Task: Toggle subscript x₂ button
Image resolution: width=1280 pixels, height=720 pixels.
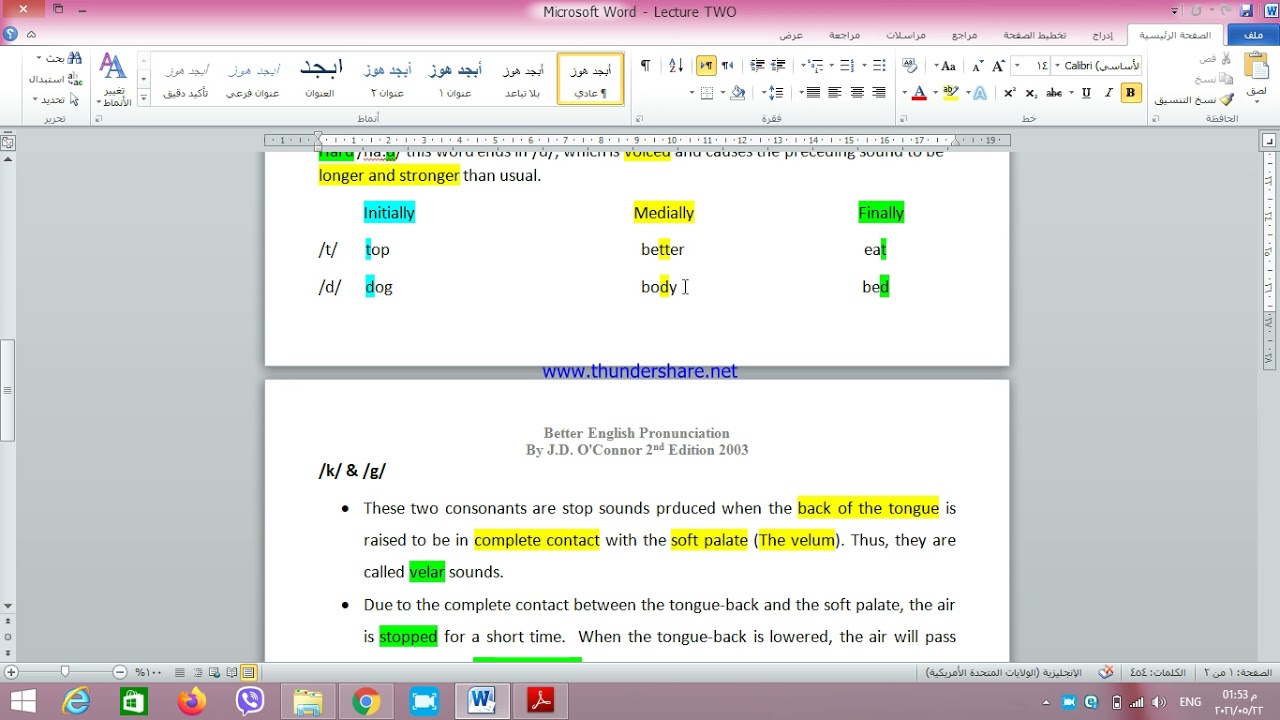Action: (x=1031, y=93)
